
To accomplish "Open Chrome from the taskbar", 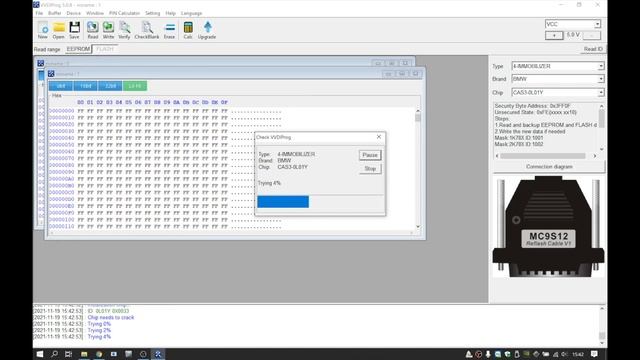I will (x=99, y=354).
